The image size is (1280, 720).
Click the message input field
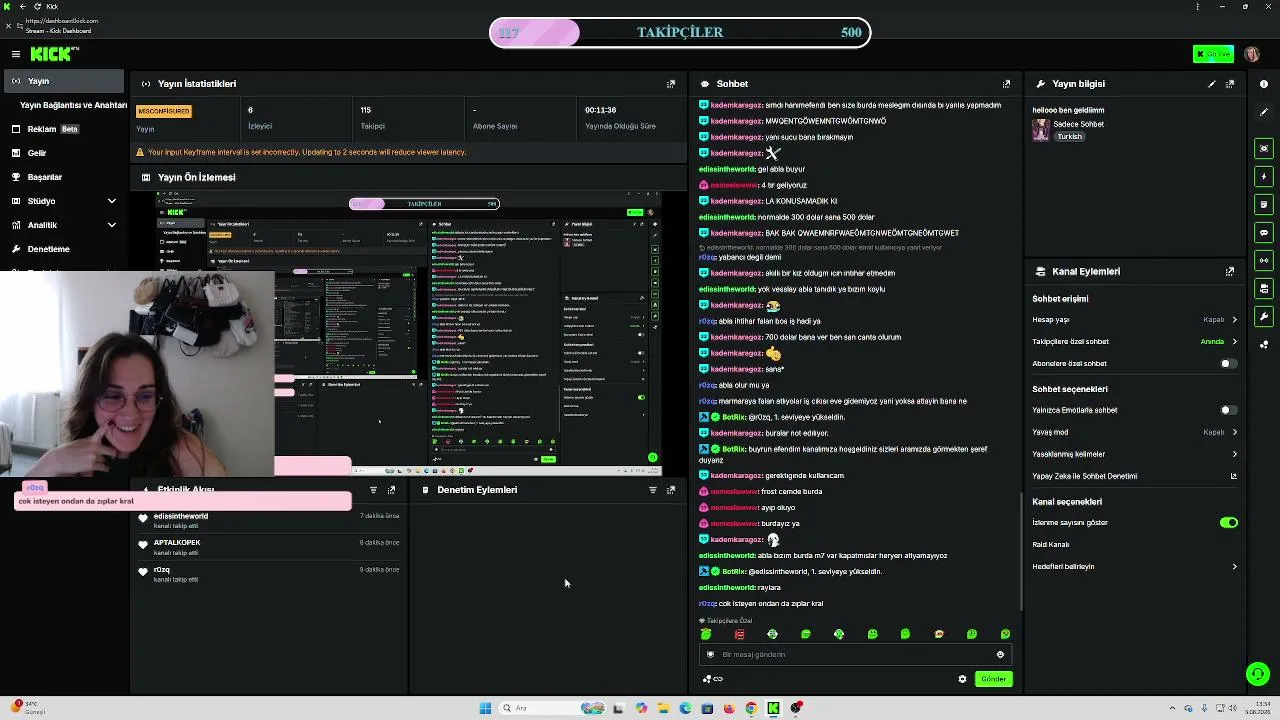855,655
